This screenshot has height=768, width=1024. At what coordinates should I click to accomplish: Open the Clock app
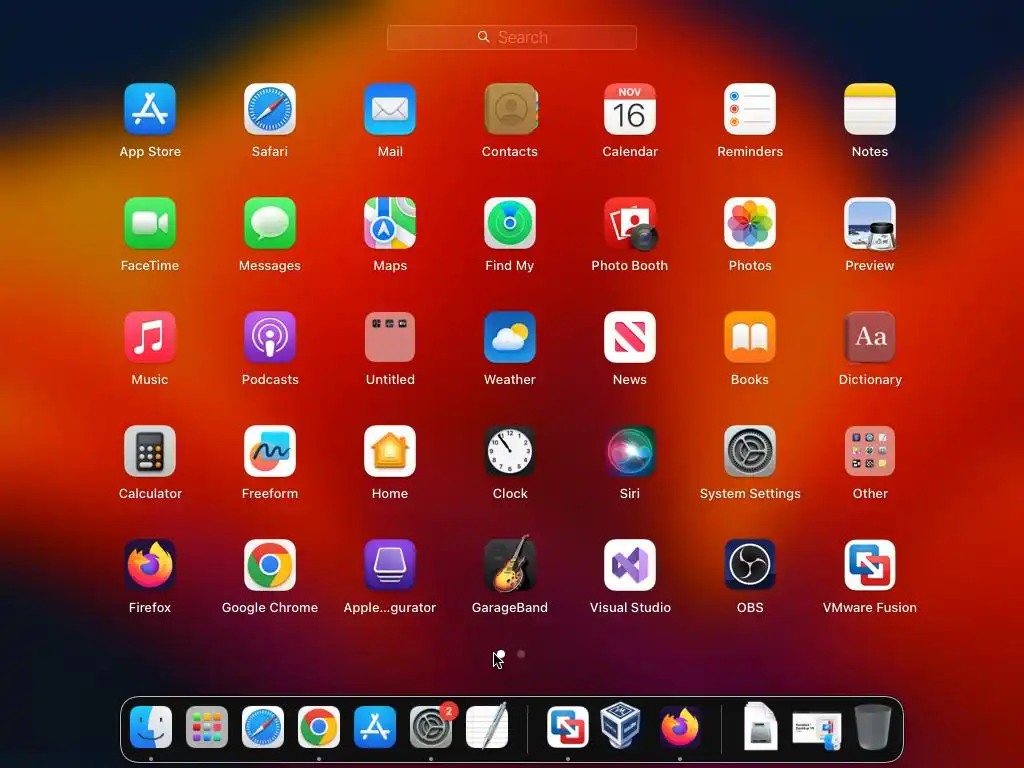[510, 451]
